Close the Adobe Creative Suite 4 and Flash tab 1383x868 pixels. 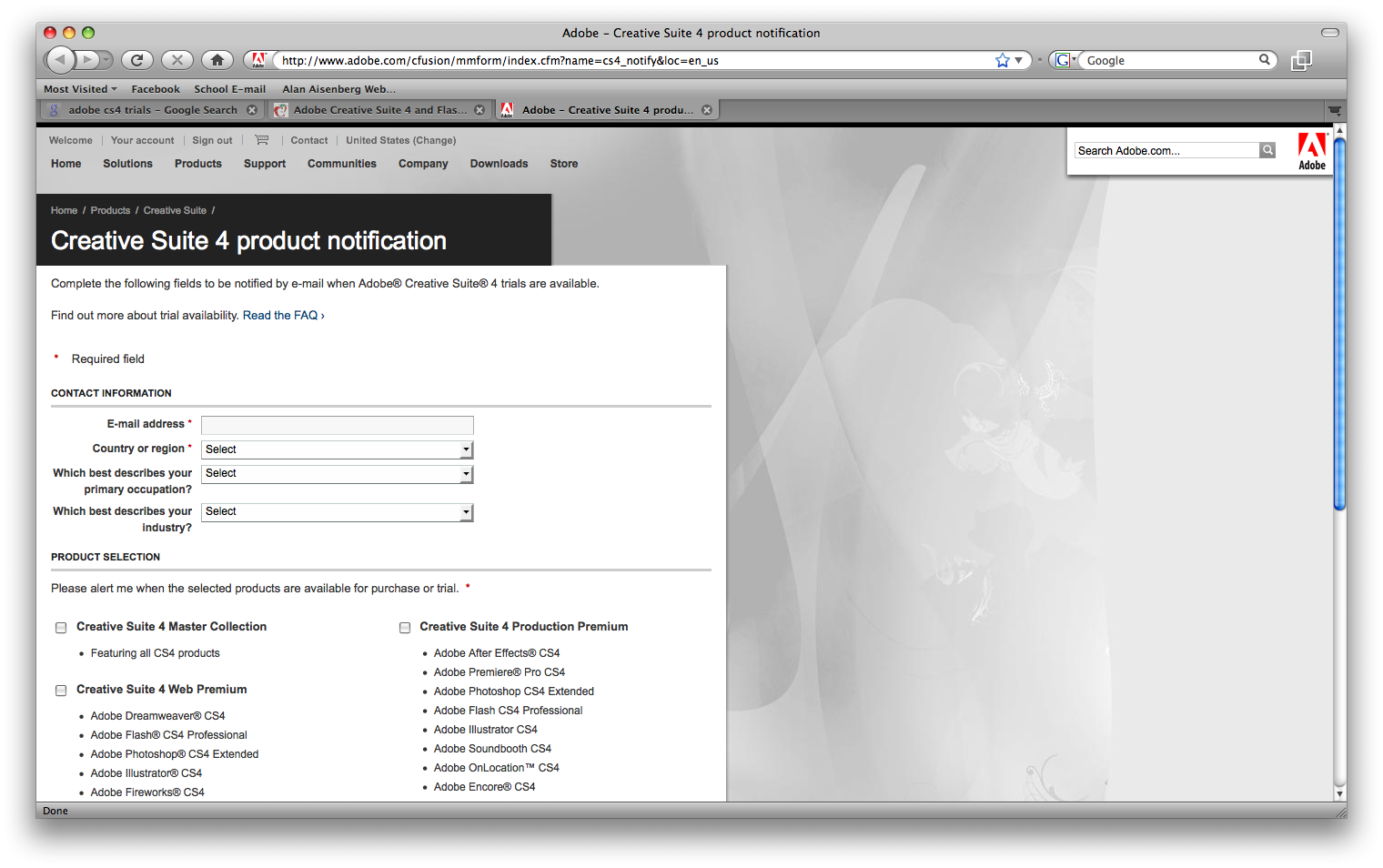point(480,110)
